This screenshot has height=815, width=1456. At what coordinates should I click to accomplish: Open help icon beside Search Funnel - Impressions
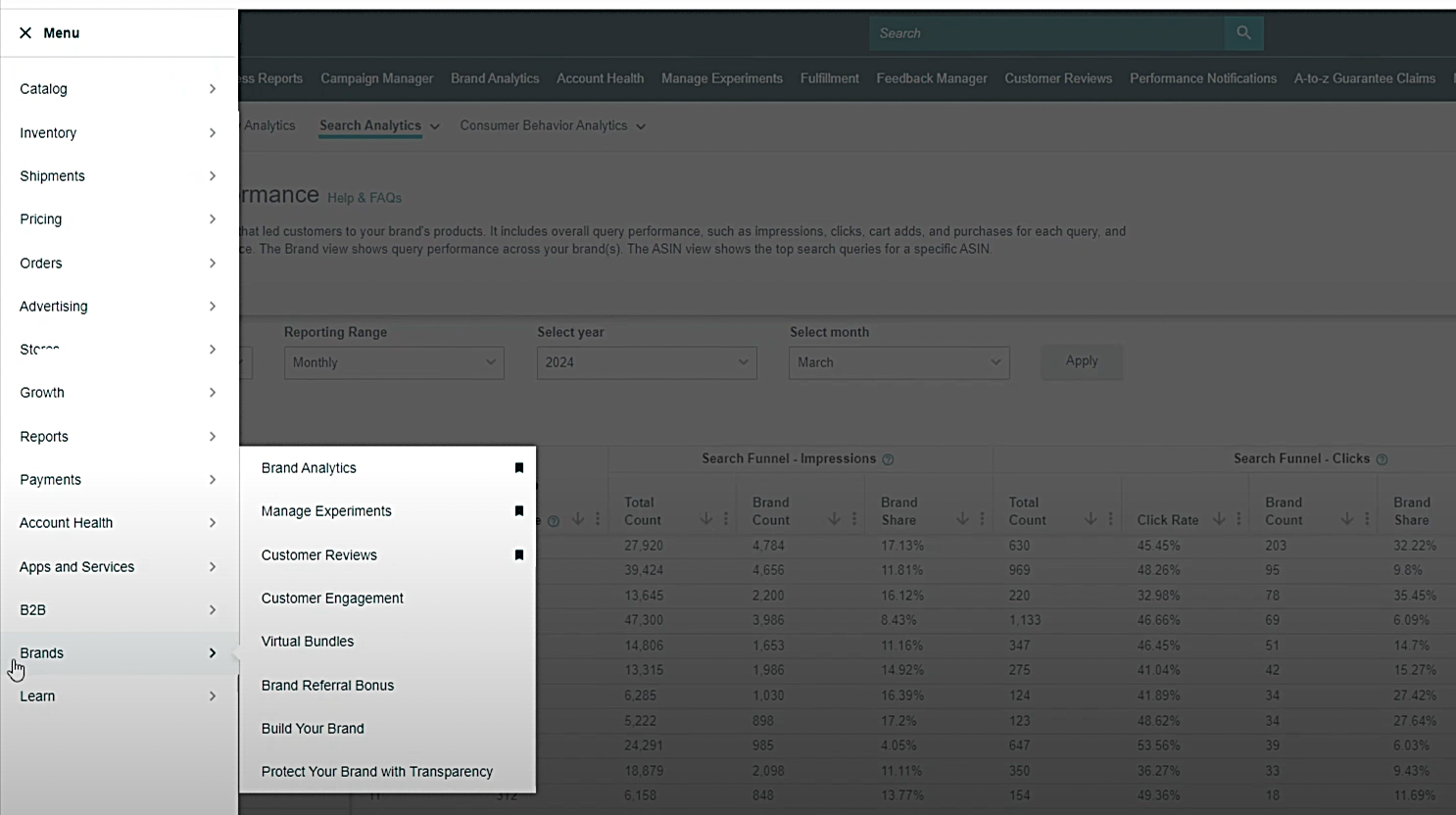(x=888, y=459)
